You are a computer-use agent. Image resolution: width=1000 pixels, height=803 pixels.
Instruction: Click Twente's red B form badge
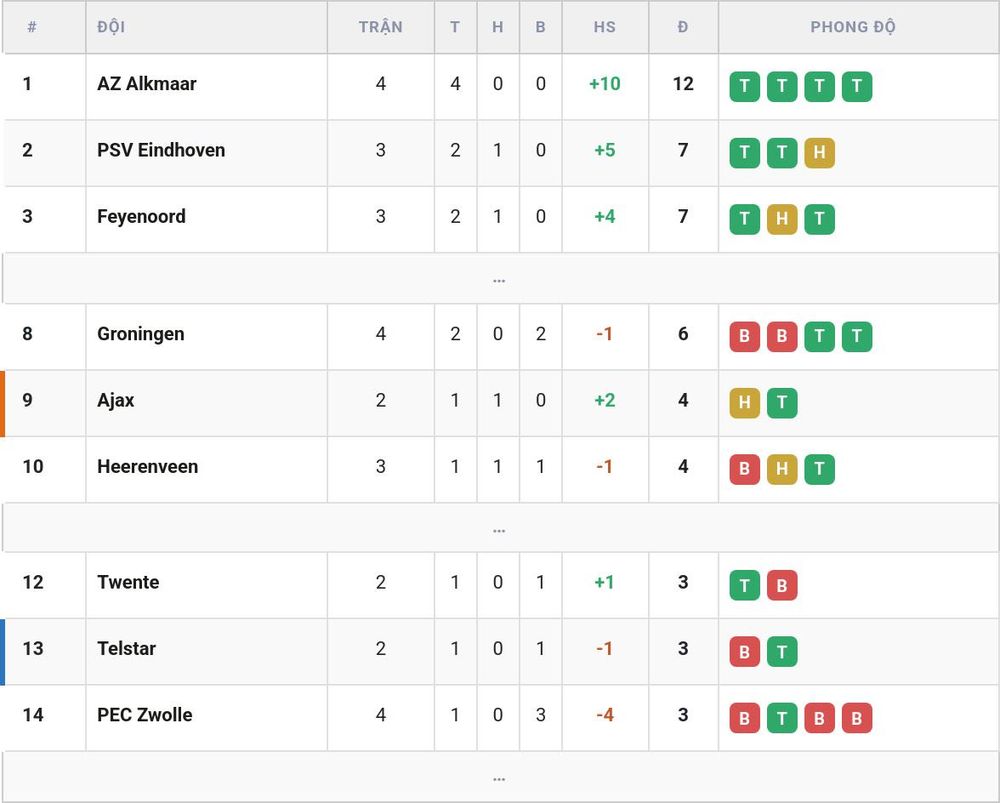coord(782,585)
